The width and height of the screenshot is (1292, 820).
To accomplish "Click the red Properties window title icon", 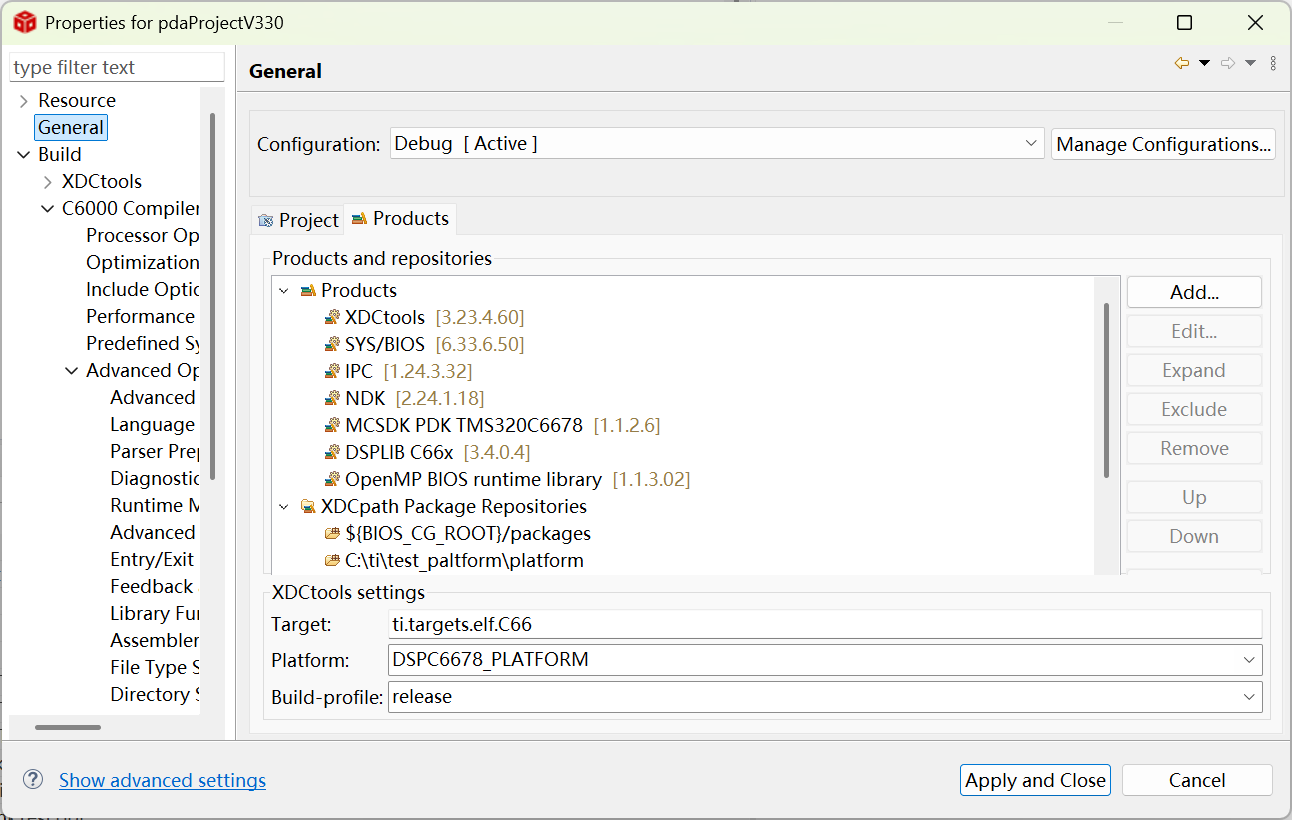I will click(x=24, y=22).
